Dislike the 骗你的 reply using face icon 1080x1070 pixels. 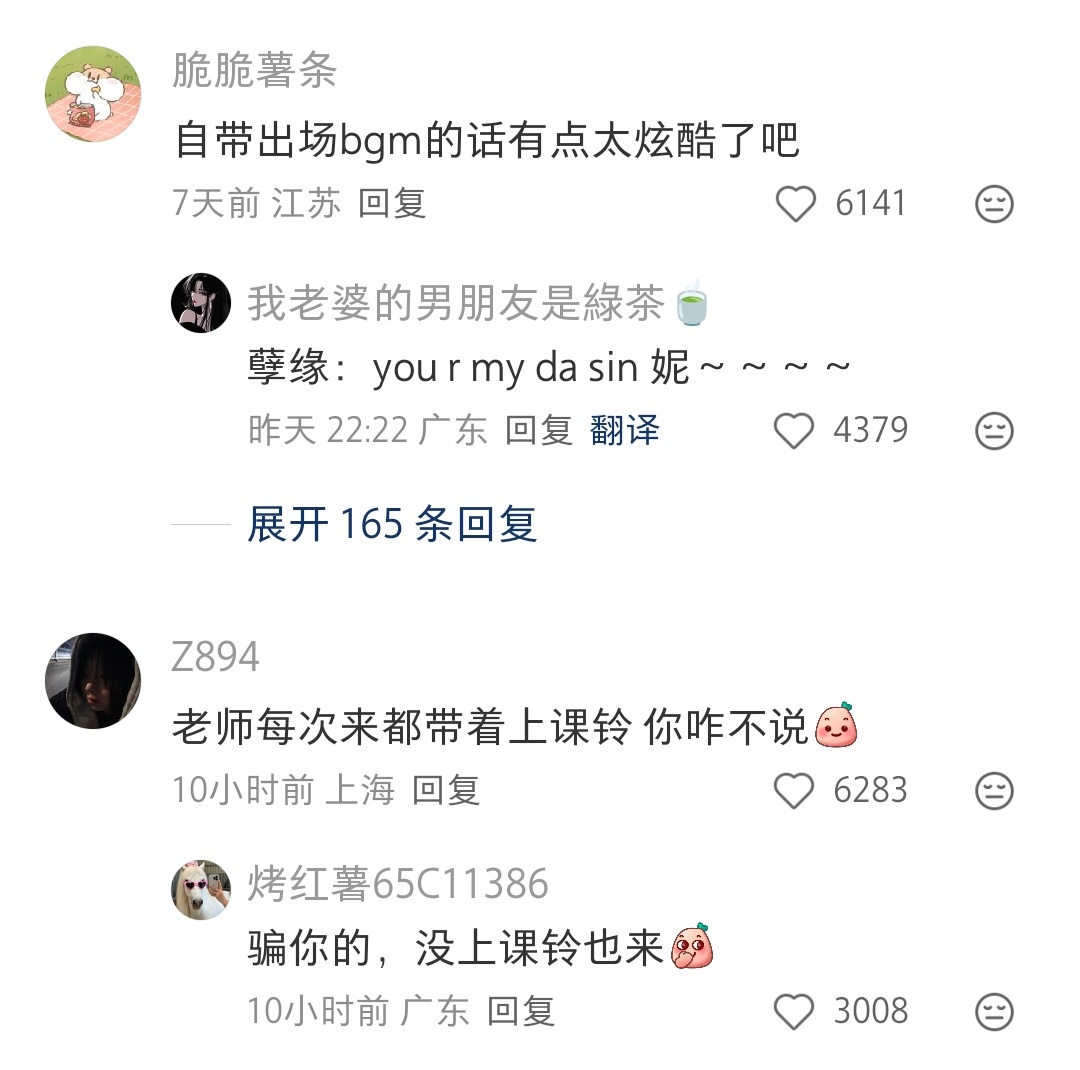point(994,1011)
